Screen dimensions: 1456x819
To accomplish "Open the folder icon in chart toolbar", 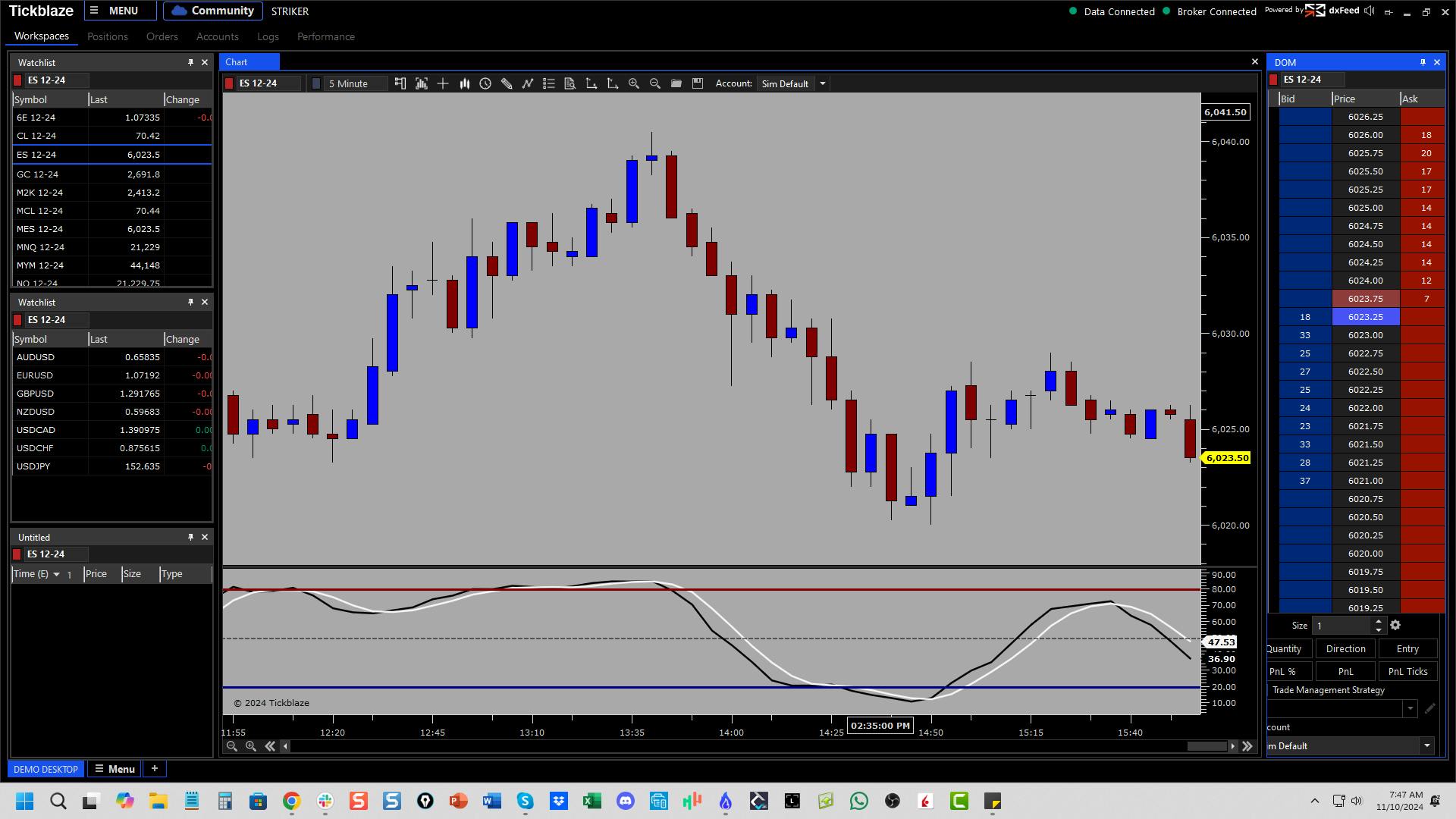I will coord(676,83).
